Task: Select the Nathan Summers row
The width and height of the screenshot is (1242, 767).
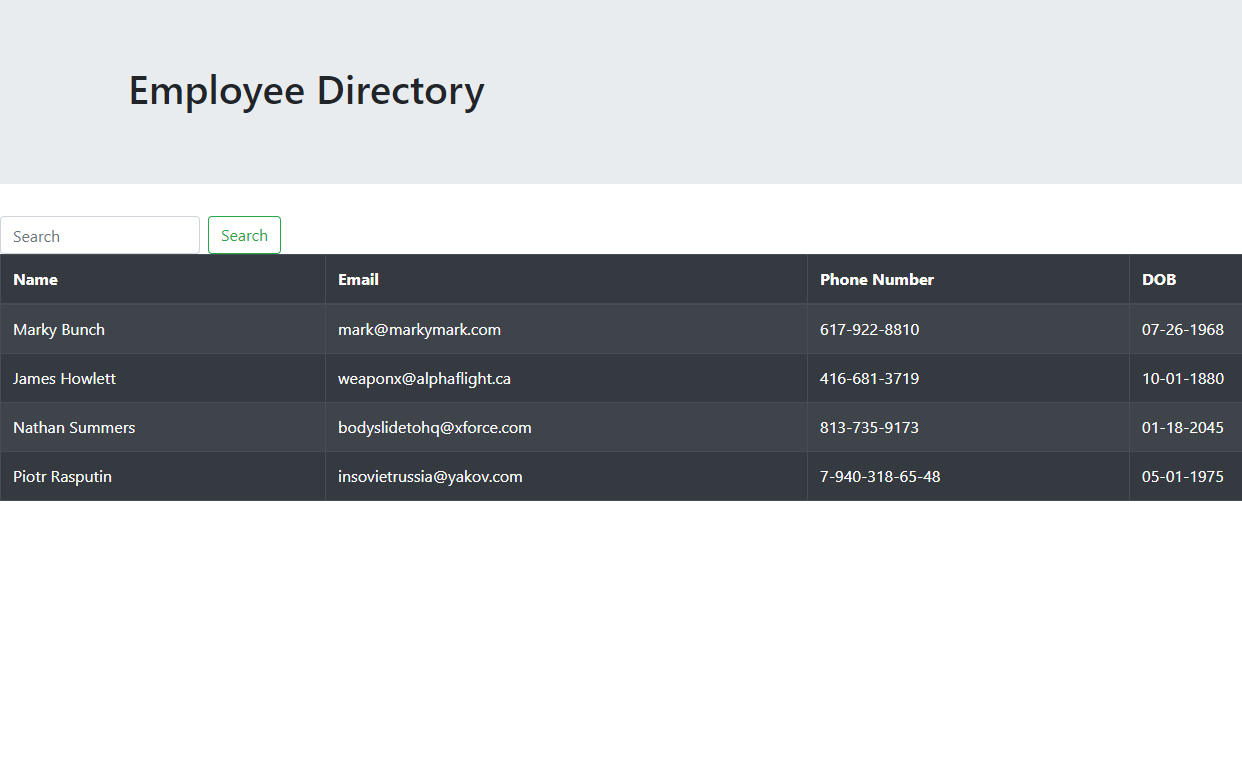Action: (73, 427)
